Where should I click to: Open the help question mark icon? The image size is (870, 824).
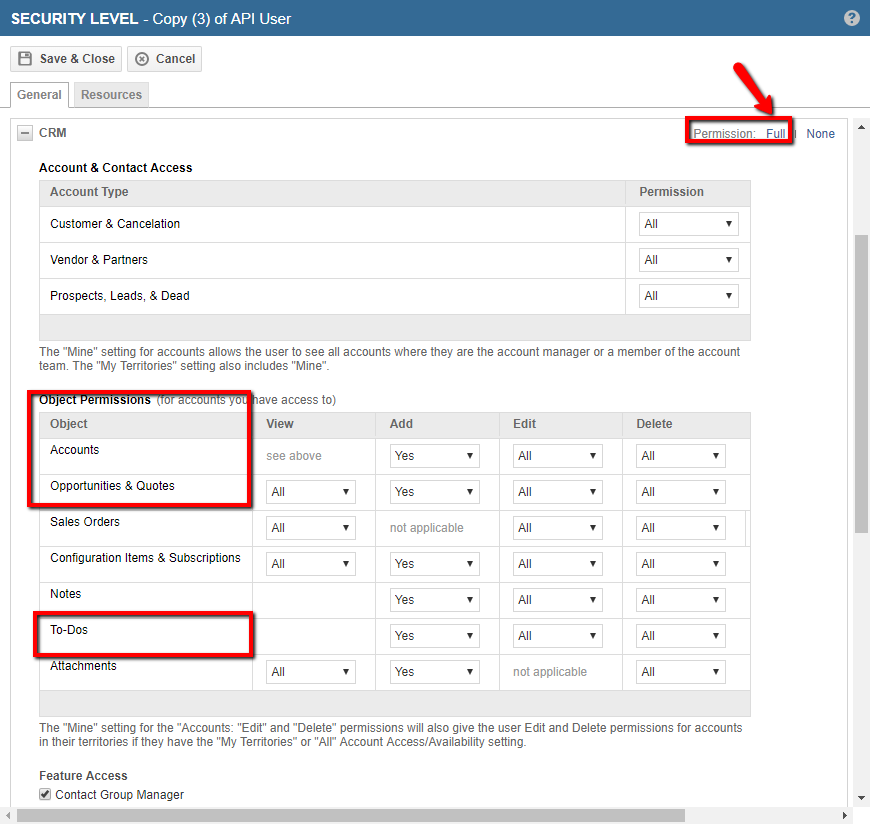click(852, 18)
